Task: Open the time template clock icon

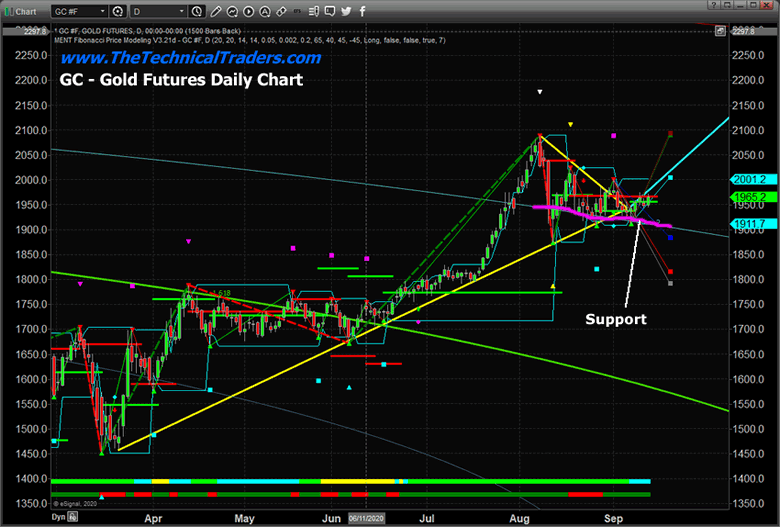Action: tap(197, 11)
